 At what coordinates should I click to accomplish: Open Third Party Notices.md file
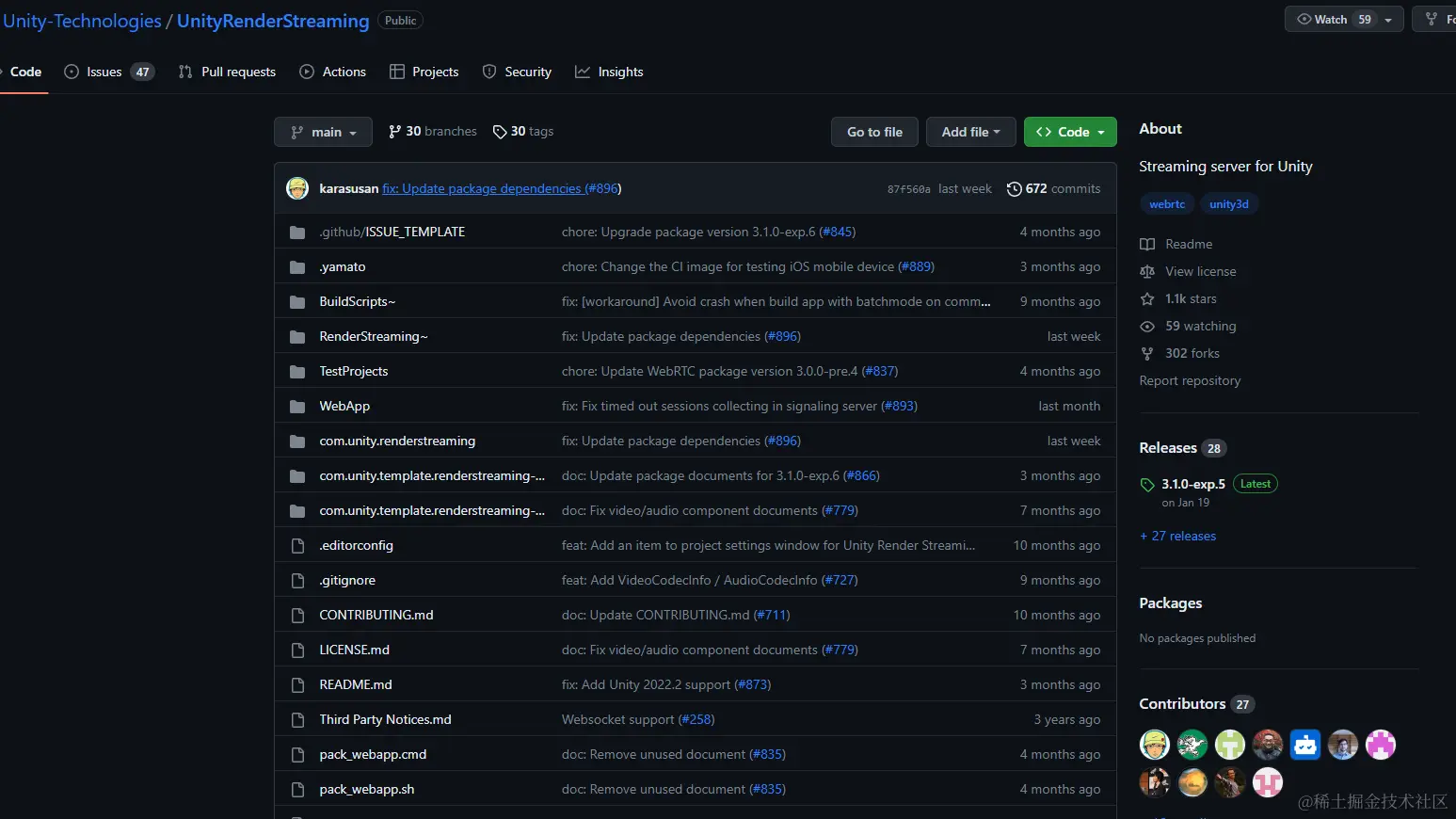point(385,720)
